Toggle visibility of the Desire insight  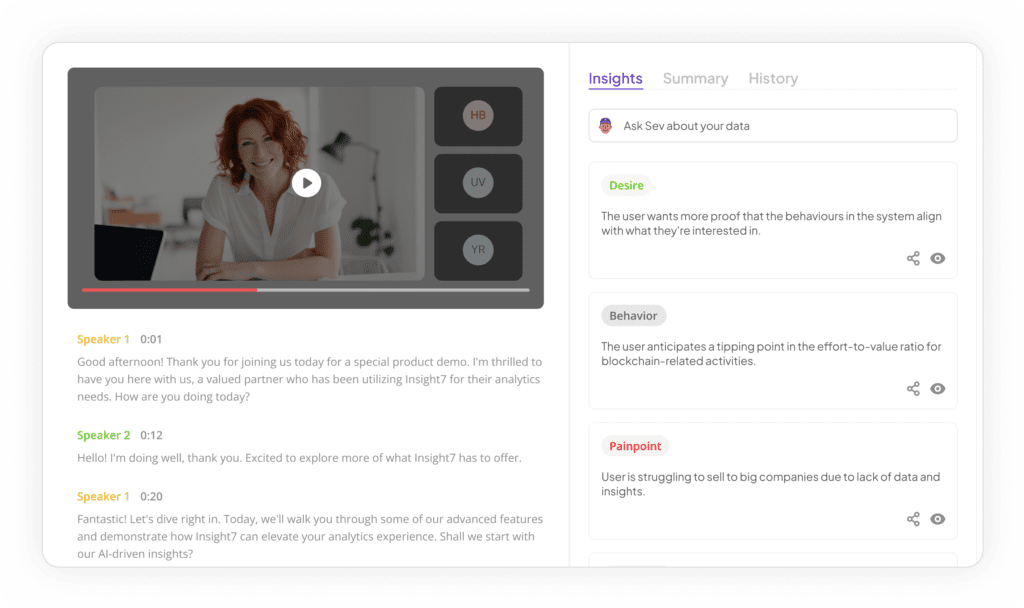click(938, 258)
